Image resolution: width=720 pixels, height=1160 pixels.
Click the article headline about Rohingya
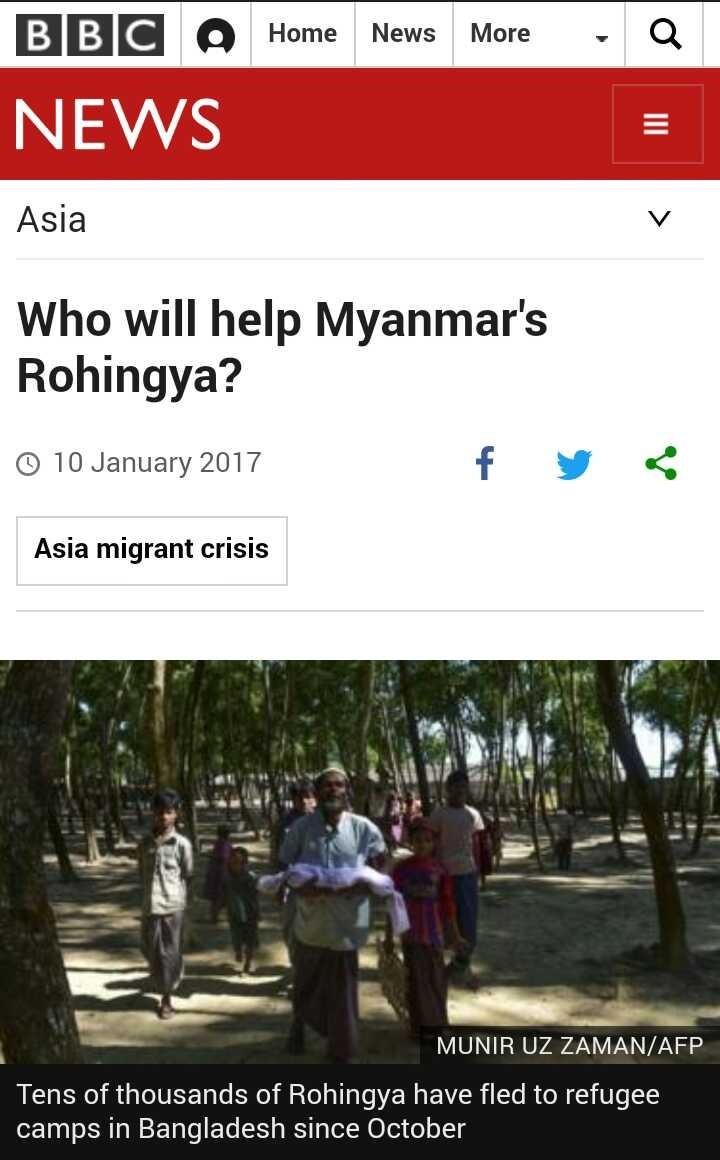pos(282,347)
